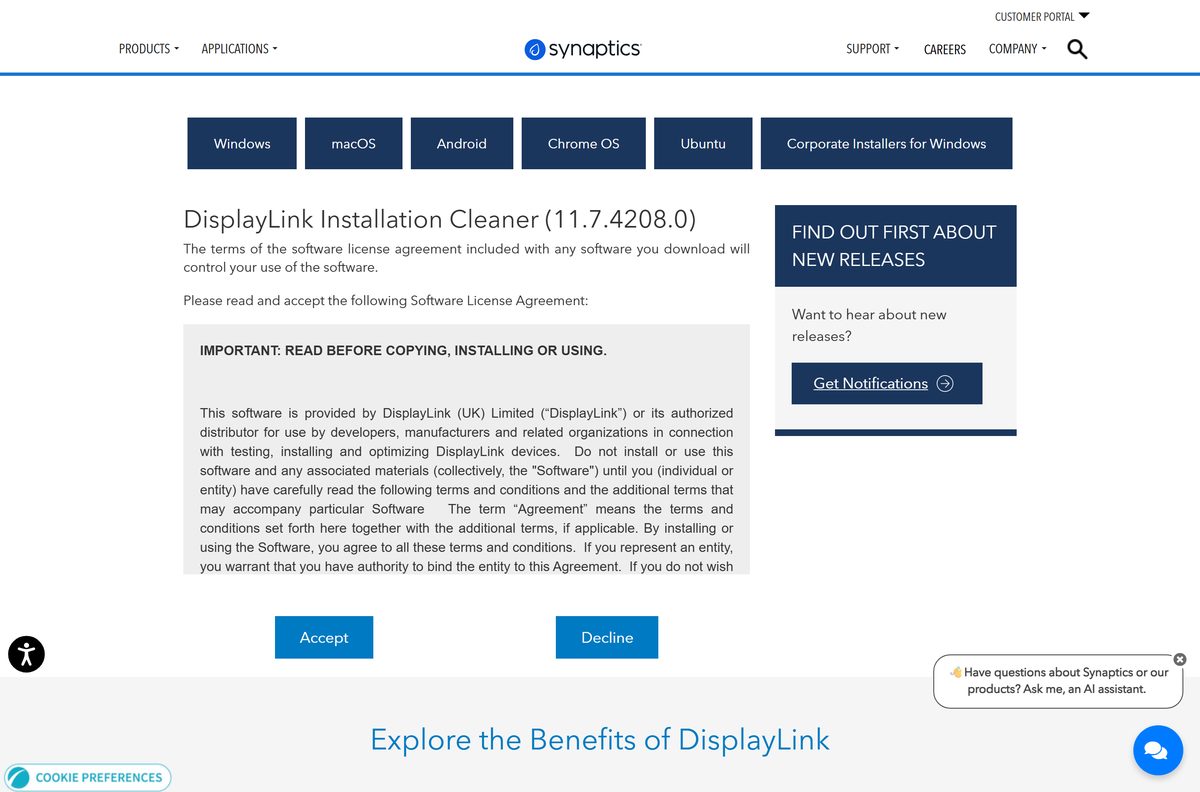Expand the Support menu
1200x792 pixels.
click(873, 48)
